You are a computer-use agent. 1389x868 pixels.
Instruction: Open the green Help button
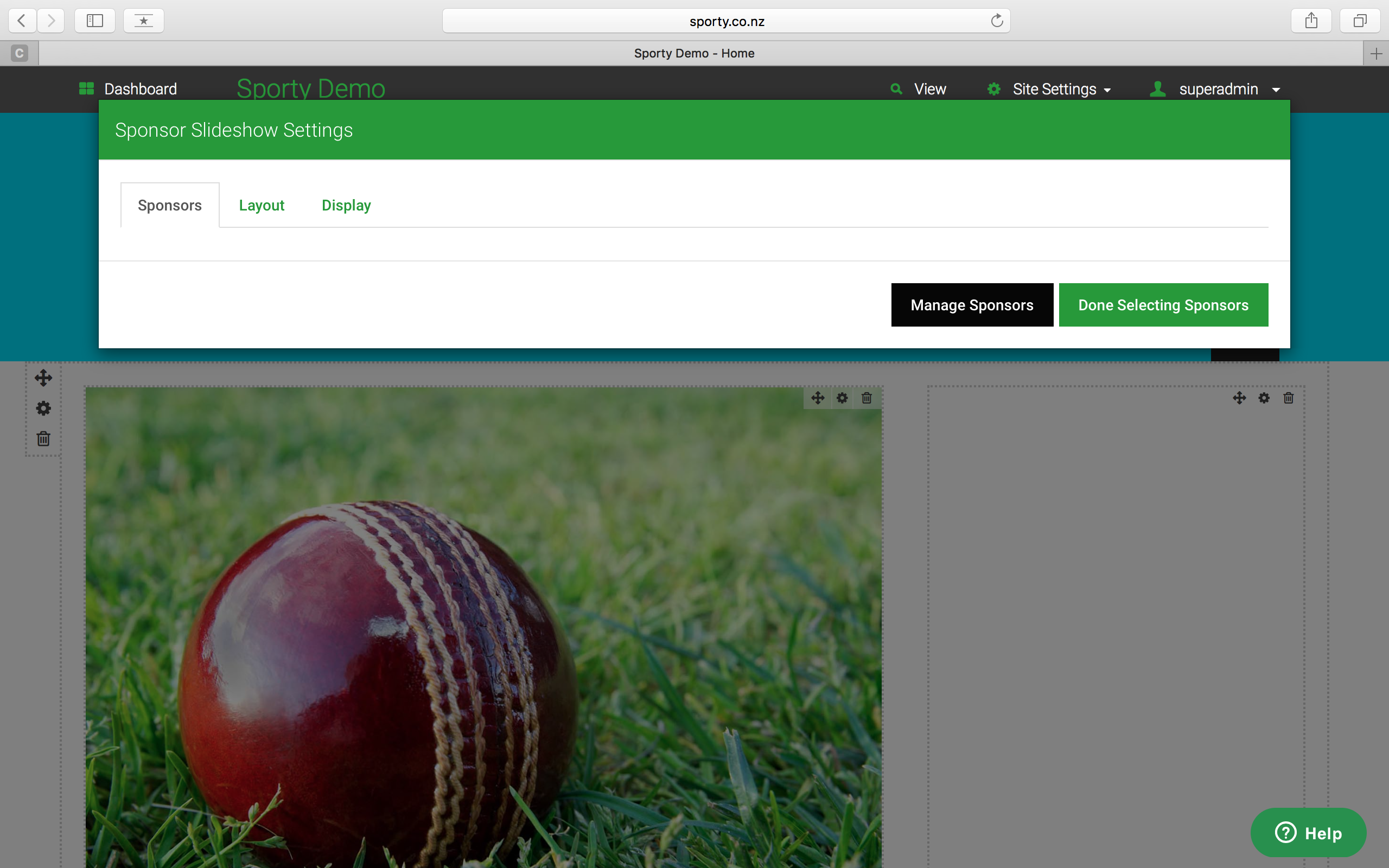(1308, 832)
